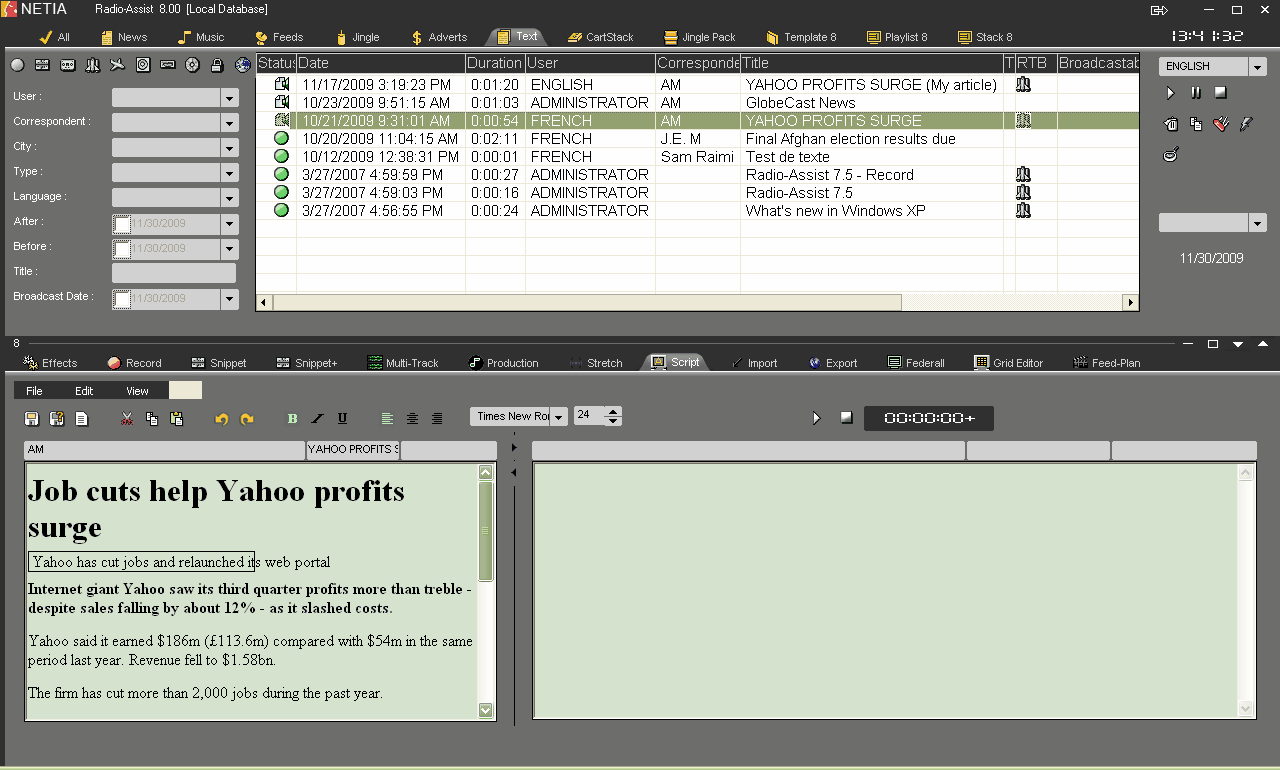Open the Edit menu in script editor
The height and width of the screenshot is (770, 1280).
84,391
